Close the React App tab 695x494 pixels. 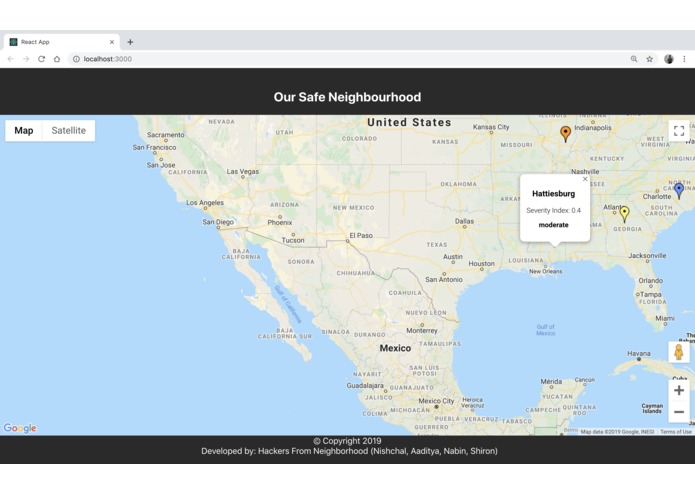112,42
